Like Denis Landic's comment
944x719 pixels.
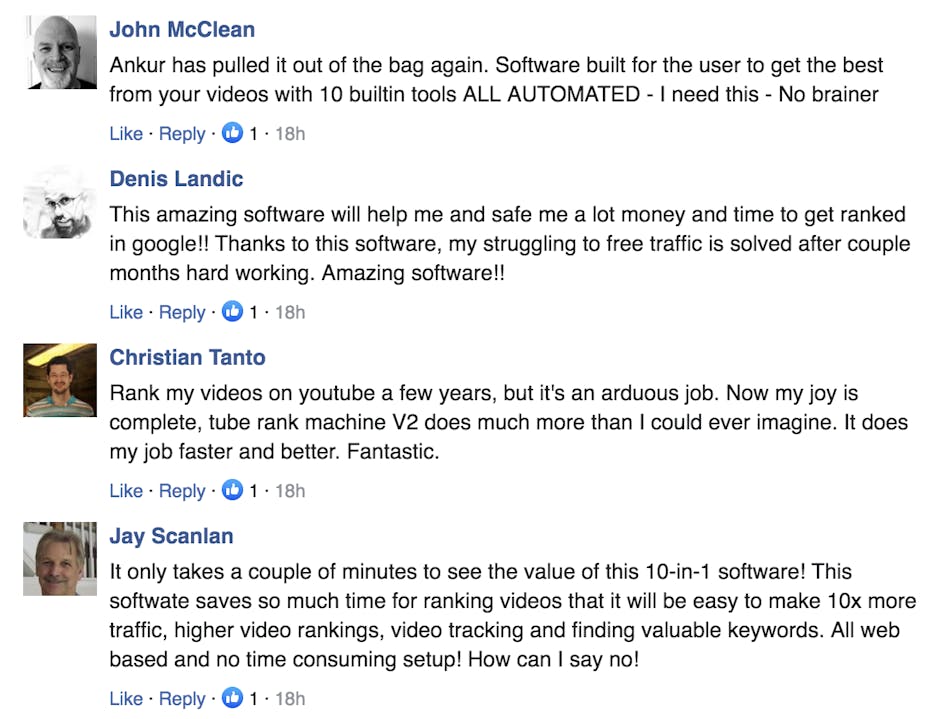[126, 312]
